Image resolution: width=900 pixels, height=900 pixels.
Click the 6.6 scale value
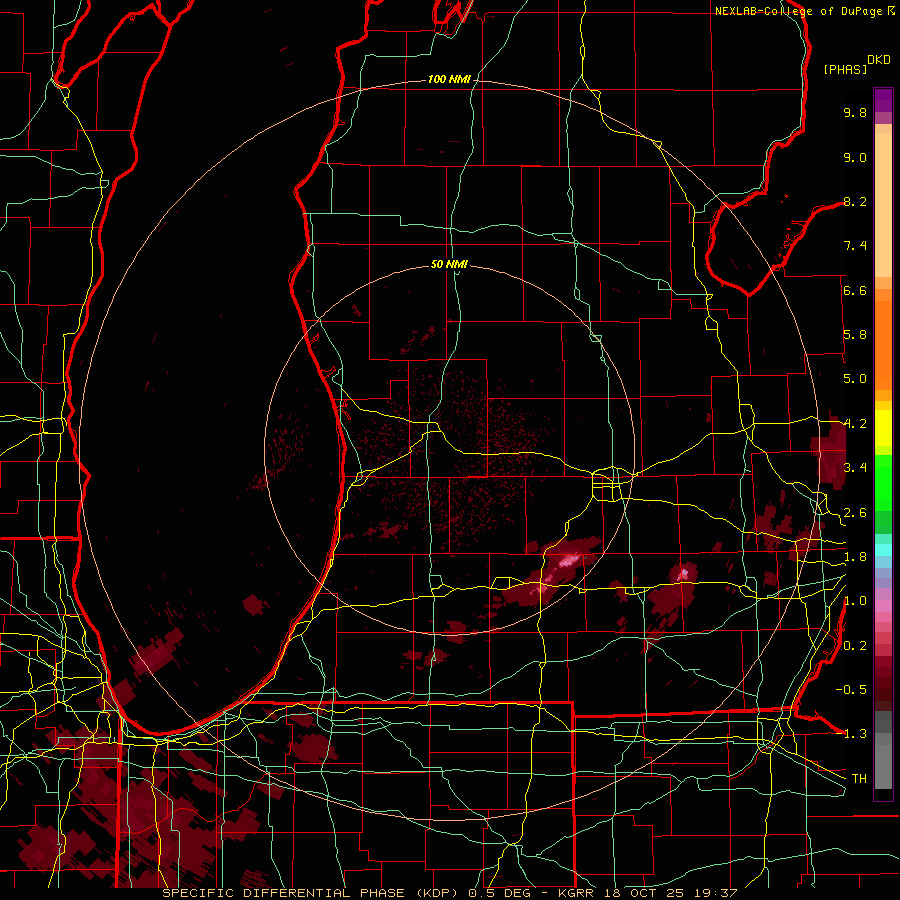coord(855,290)
